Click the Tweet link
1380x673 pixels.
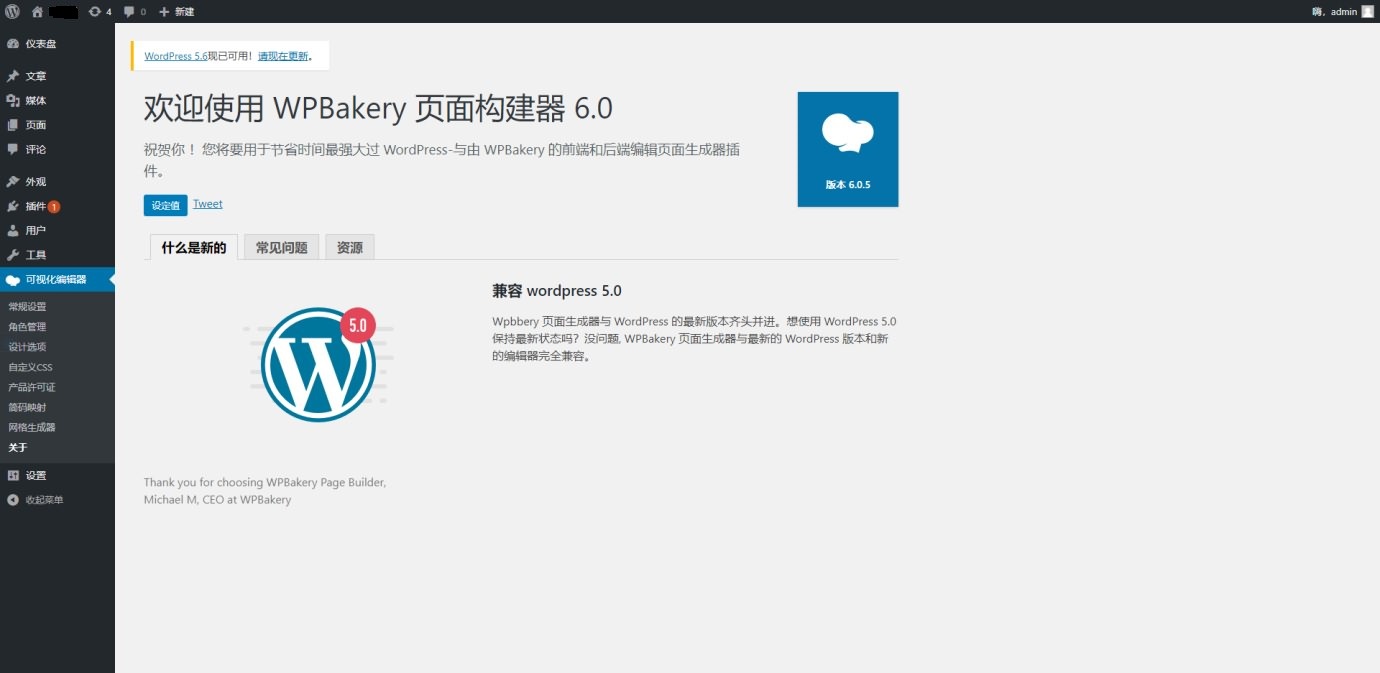coord(208,204)
